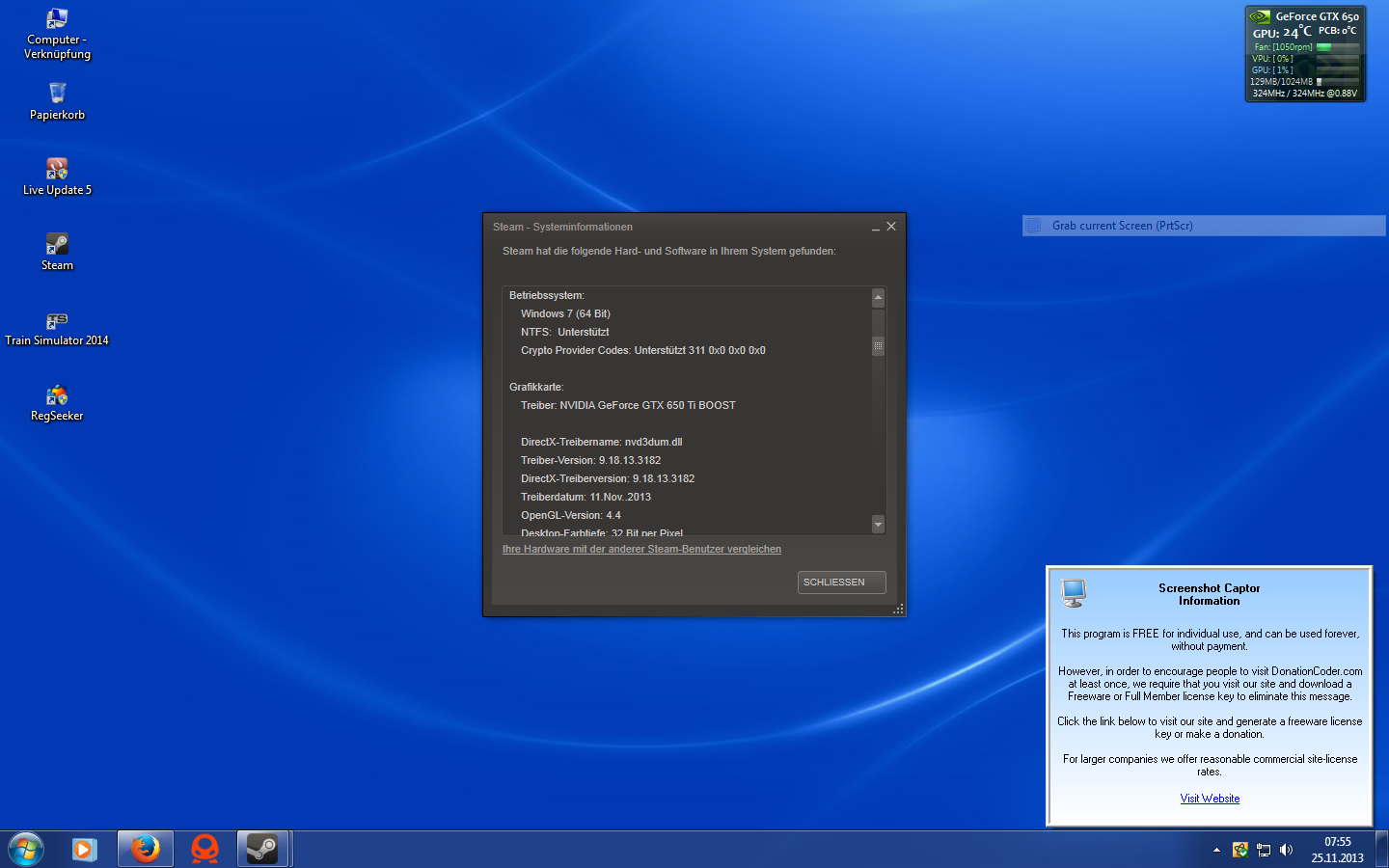1389x868 pixels.
Task: Open Visit Website link in Screenshot Captor popup
Action: click(1210, 799)
